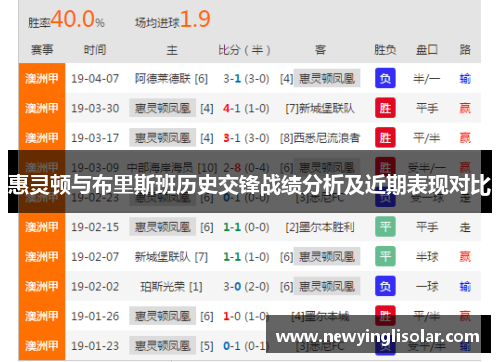Select the date 19-03-17
The height and width of the screenshot is (362, 500).
(x=95, y=138)
